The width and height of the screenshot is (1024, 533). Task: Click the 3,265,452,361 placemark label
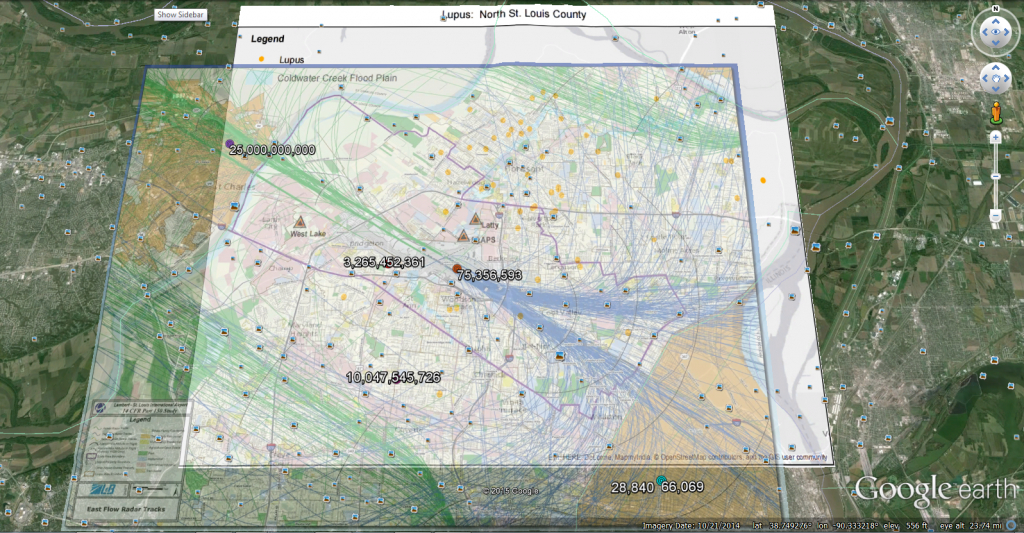pos(384,262)
